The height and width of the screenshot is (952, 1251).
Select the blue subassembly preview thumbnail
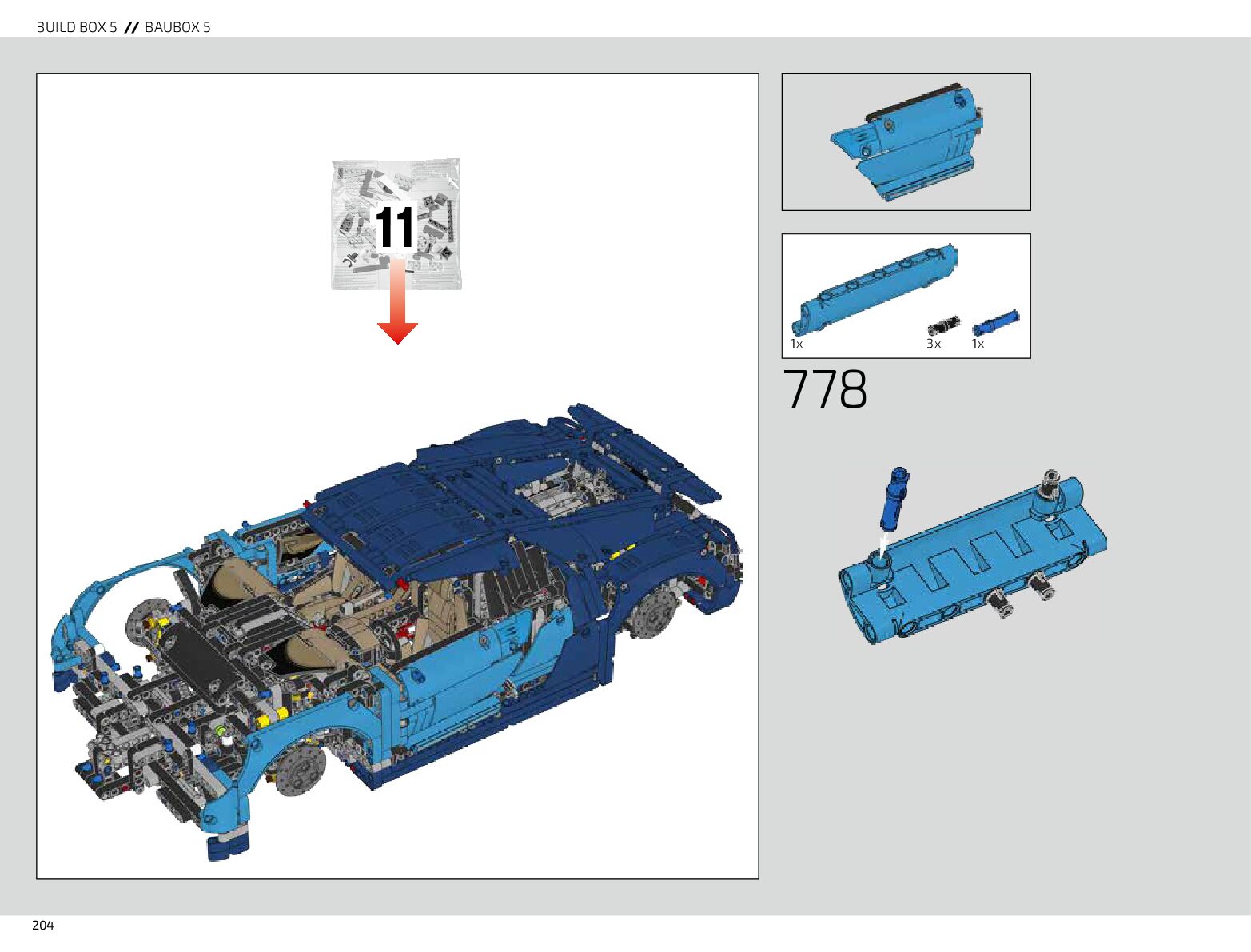(x=905, y=142)
